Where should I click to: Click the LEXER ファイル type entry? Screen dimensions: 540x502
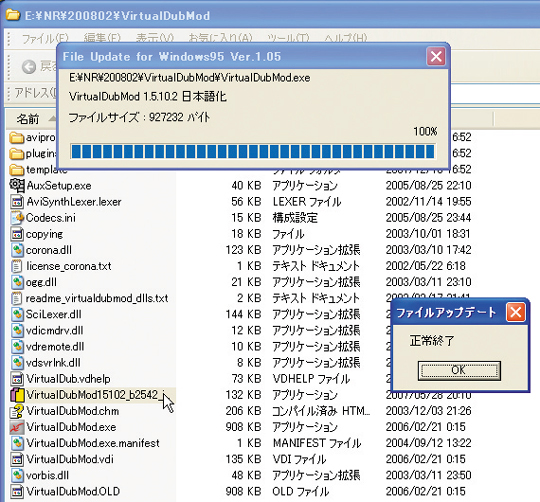pyautogui.click(x=307, y=202)
